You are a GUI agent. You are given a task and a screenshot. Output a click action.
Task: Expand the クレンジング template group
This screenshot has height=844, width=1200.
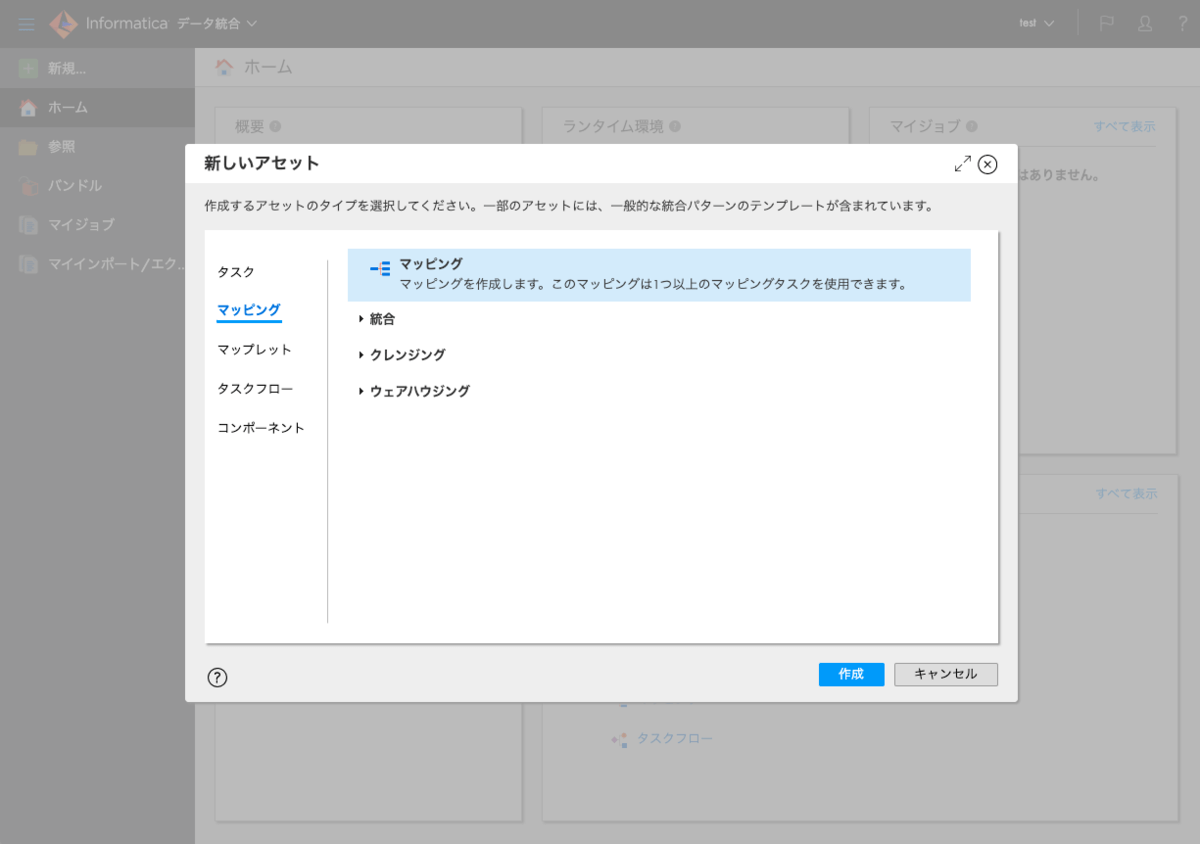[x=361, y=355]
